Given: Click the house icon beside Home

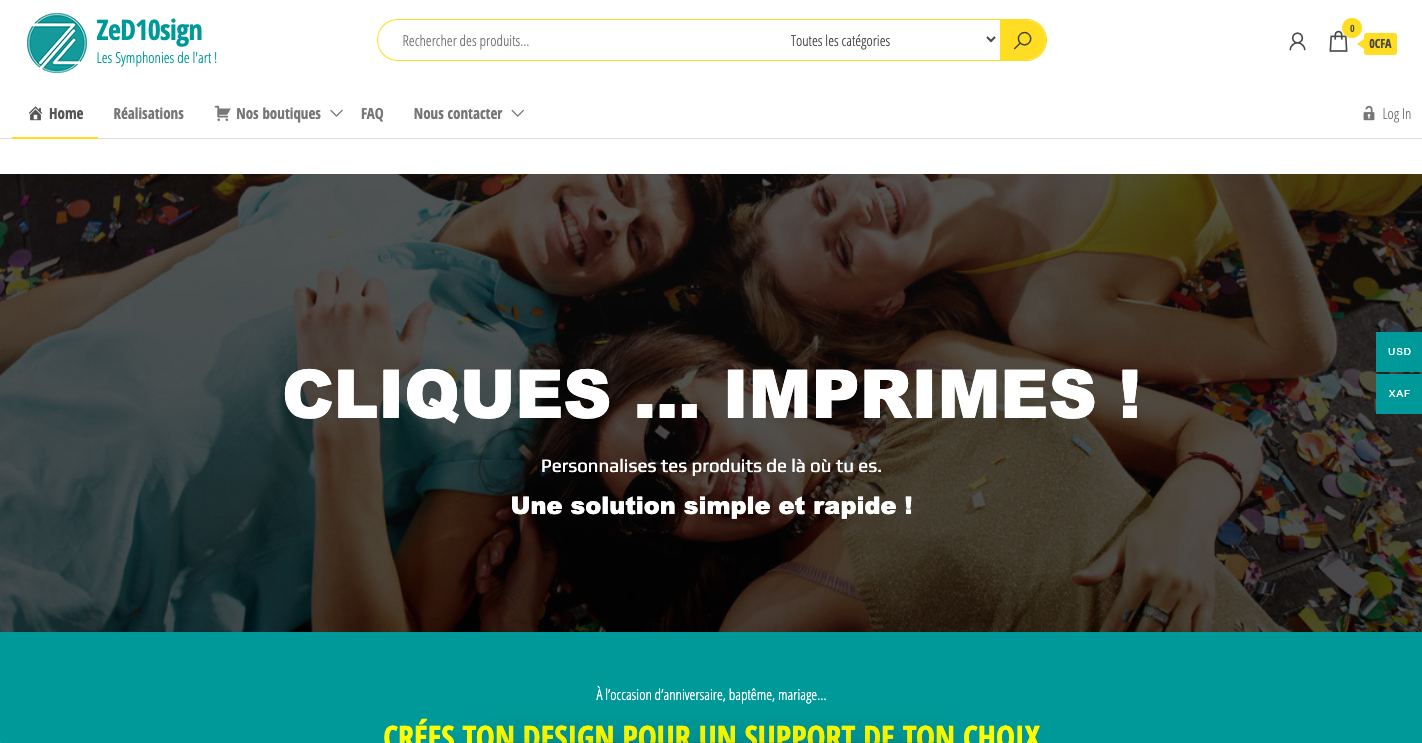Looking at the screenshot, I should pyautogui.click(x=36, y=113).
